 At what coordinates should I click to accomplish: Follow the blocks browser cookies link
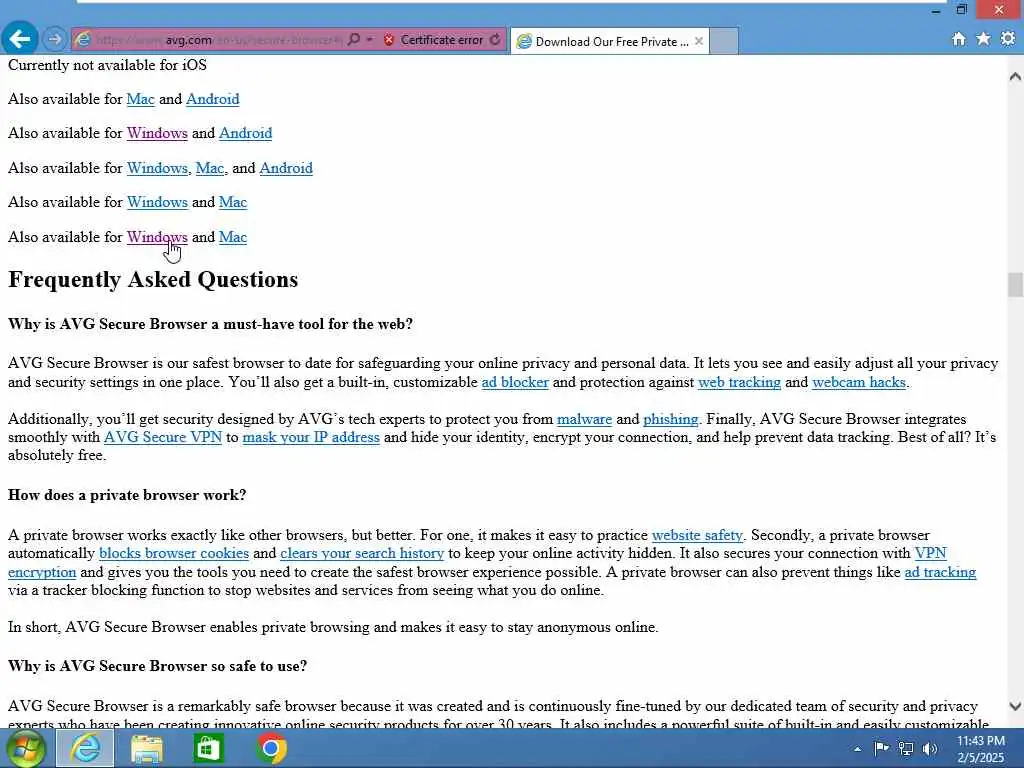(174, 553)
